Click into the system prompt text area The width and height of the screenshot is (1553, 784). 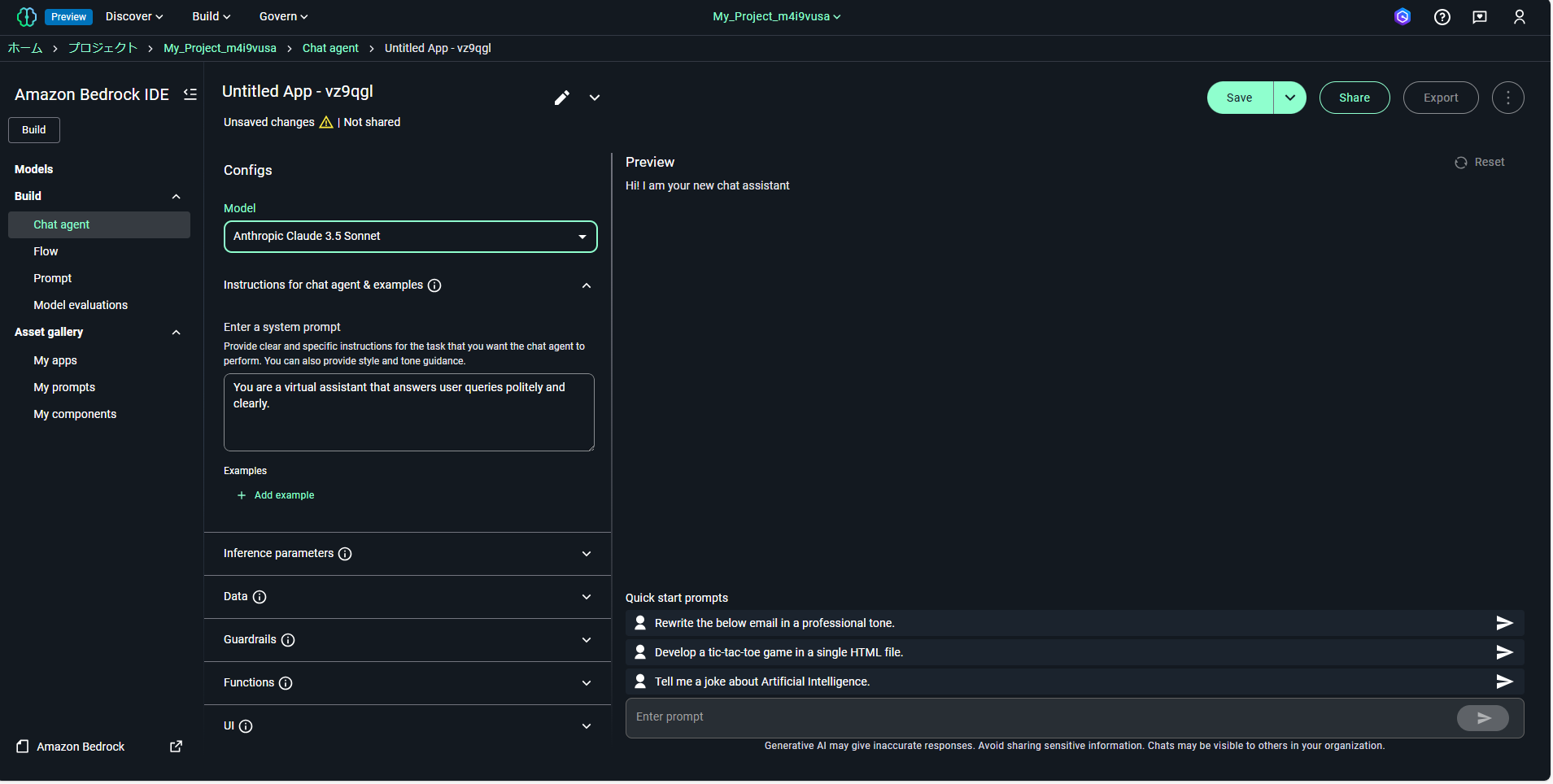pyautogui.click(x=409, y=412)
